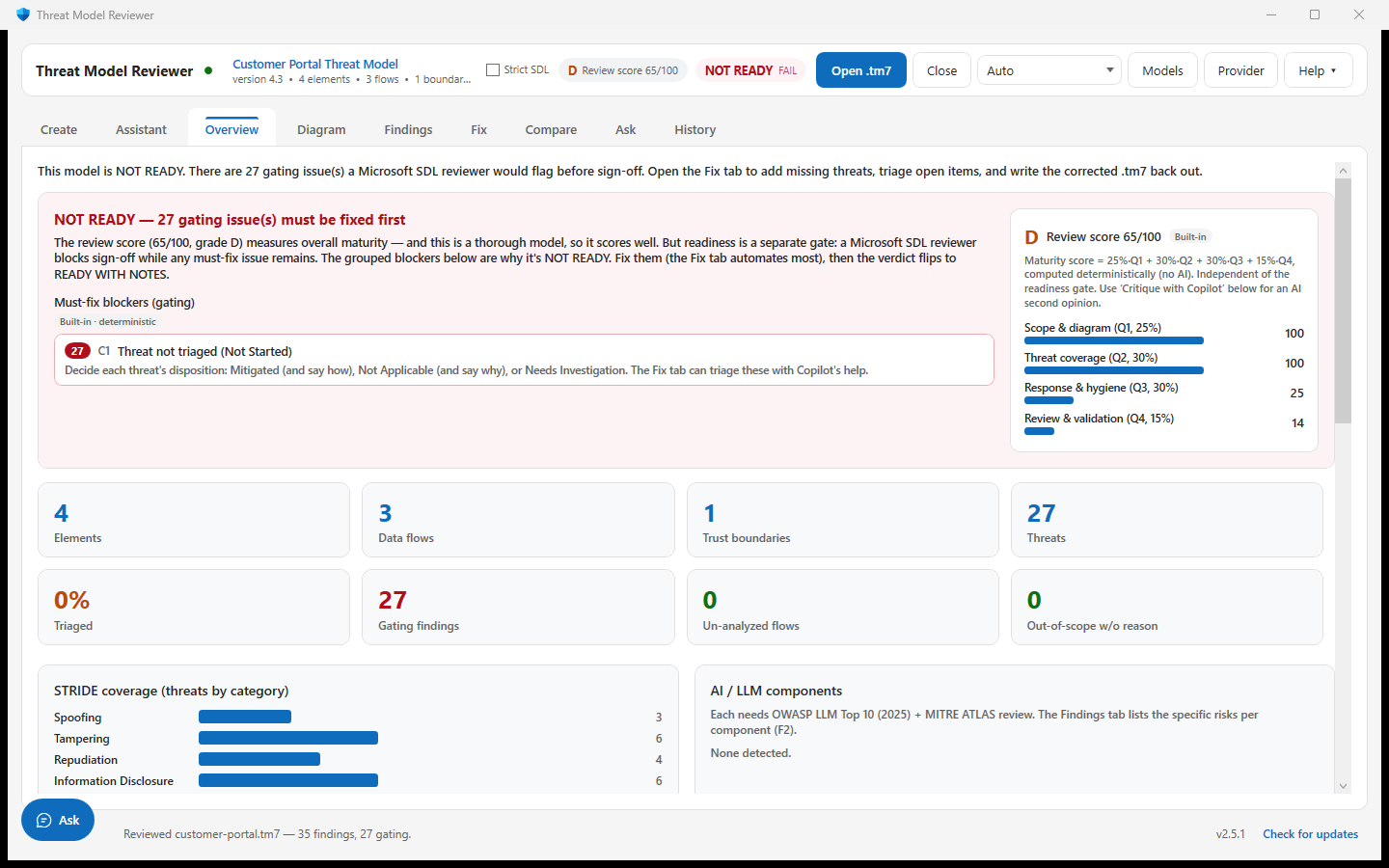
Task: Click the 27 Threats stat card
Action: 1167,520
